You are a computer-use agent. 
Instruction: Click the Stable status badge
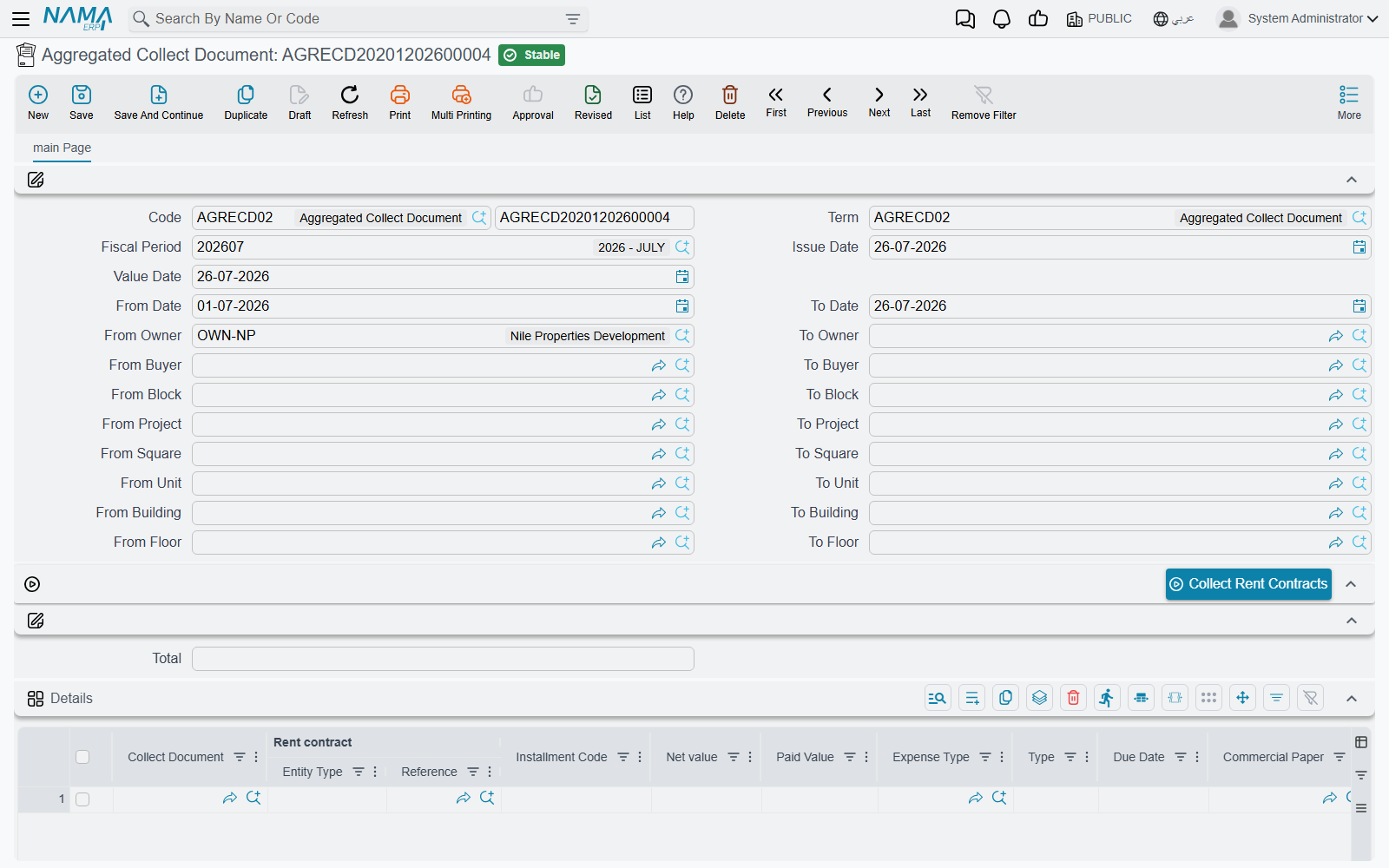(532, 55)
